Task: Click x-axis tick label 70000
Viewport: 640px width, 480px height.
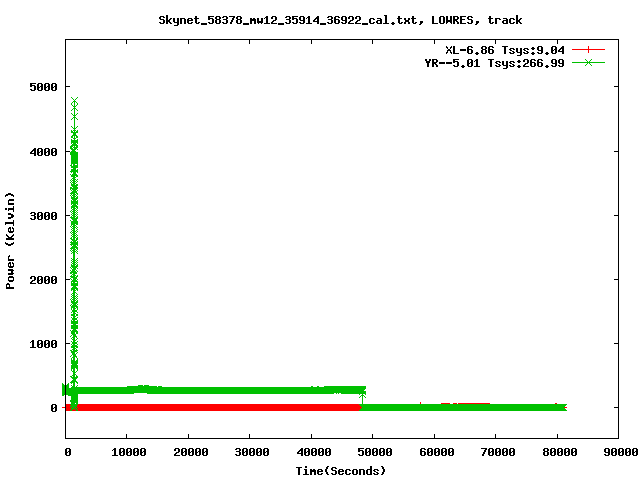Action: 498,452
